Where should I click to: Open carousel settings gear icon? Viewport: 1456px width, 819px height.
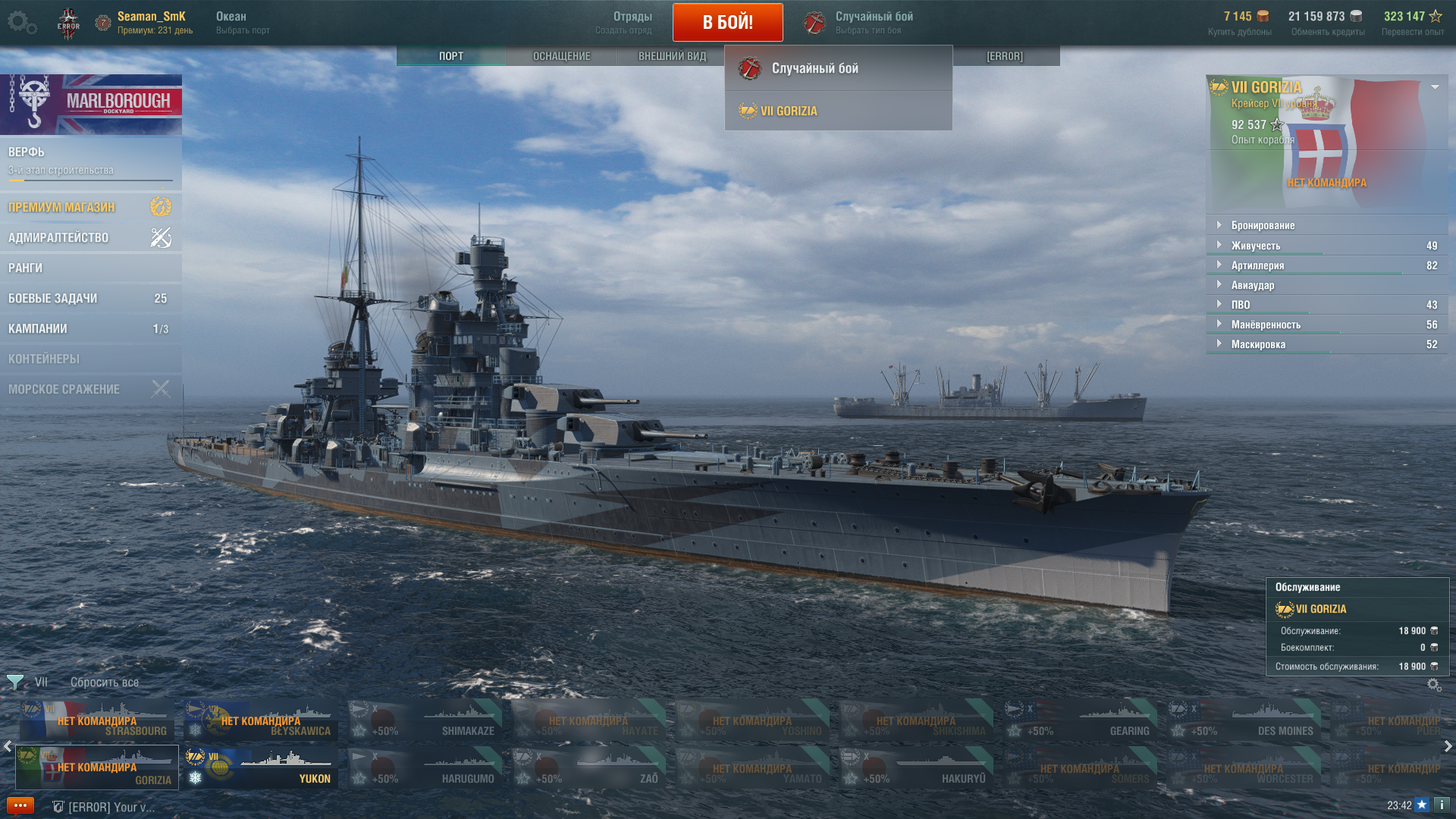[x=1434, y=685]
